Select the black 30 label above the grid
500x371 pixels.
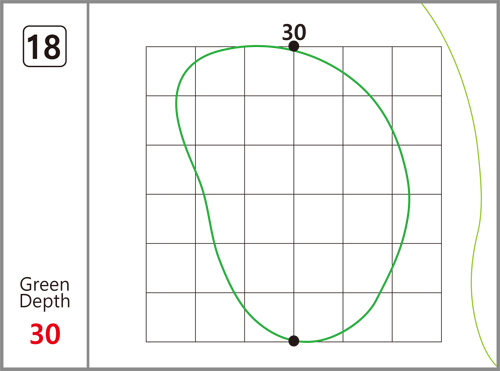tap(294, 32)
